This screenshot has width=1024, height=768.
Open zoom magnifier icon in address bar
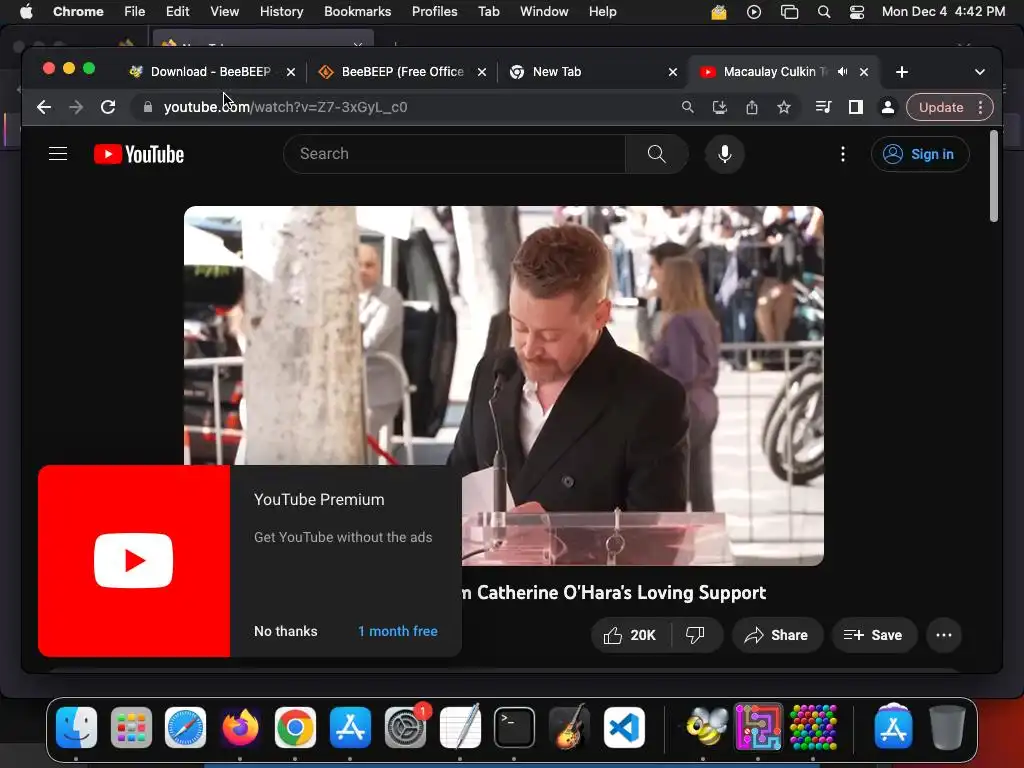tap(687, 107)
